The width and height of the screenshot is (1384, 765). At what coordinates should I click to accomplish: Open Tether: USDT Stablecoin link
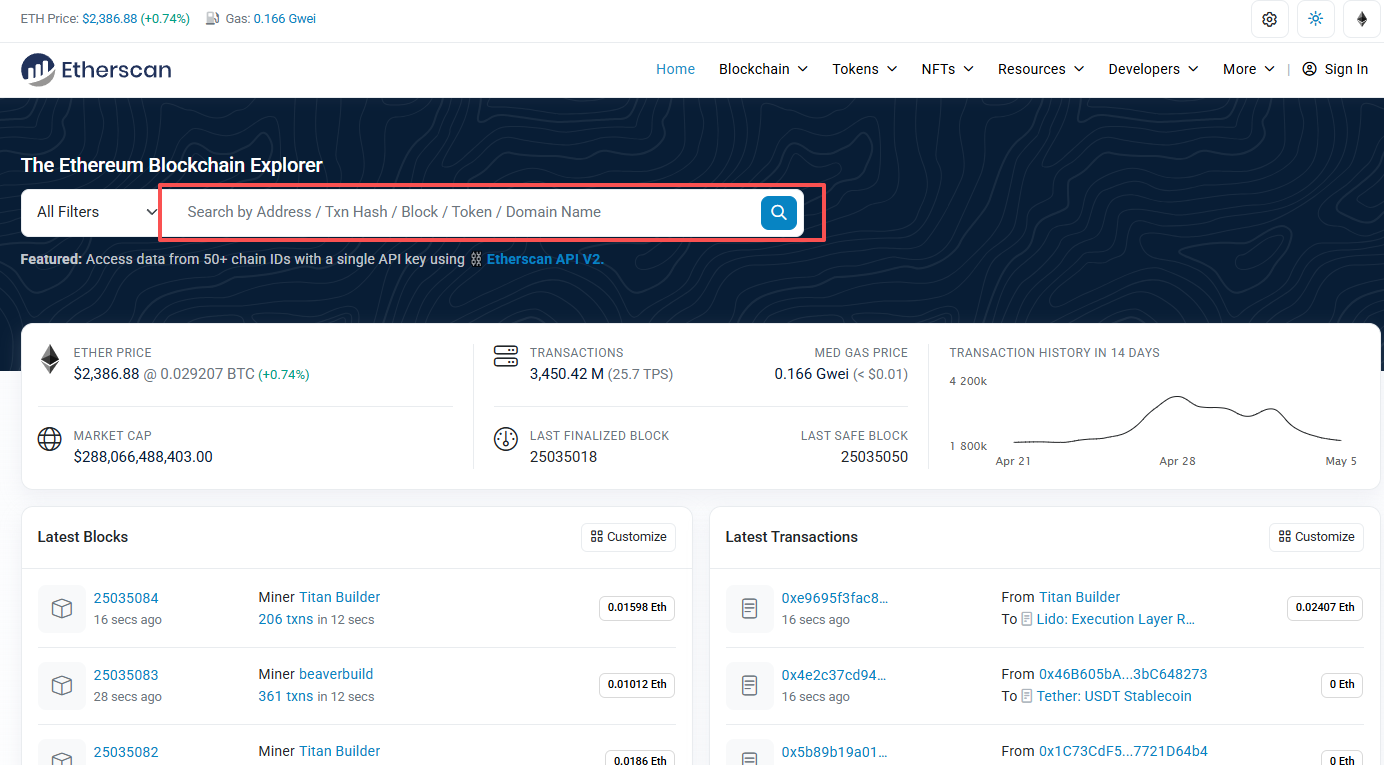(1114, 696)
